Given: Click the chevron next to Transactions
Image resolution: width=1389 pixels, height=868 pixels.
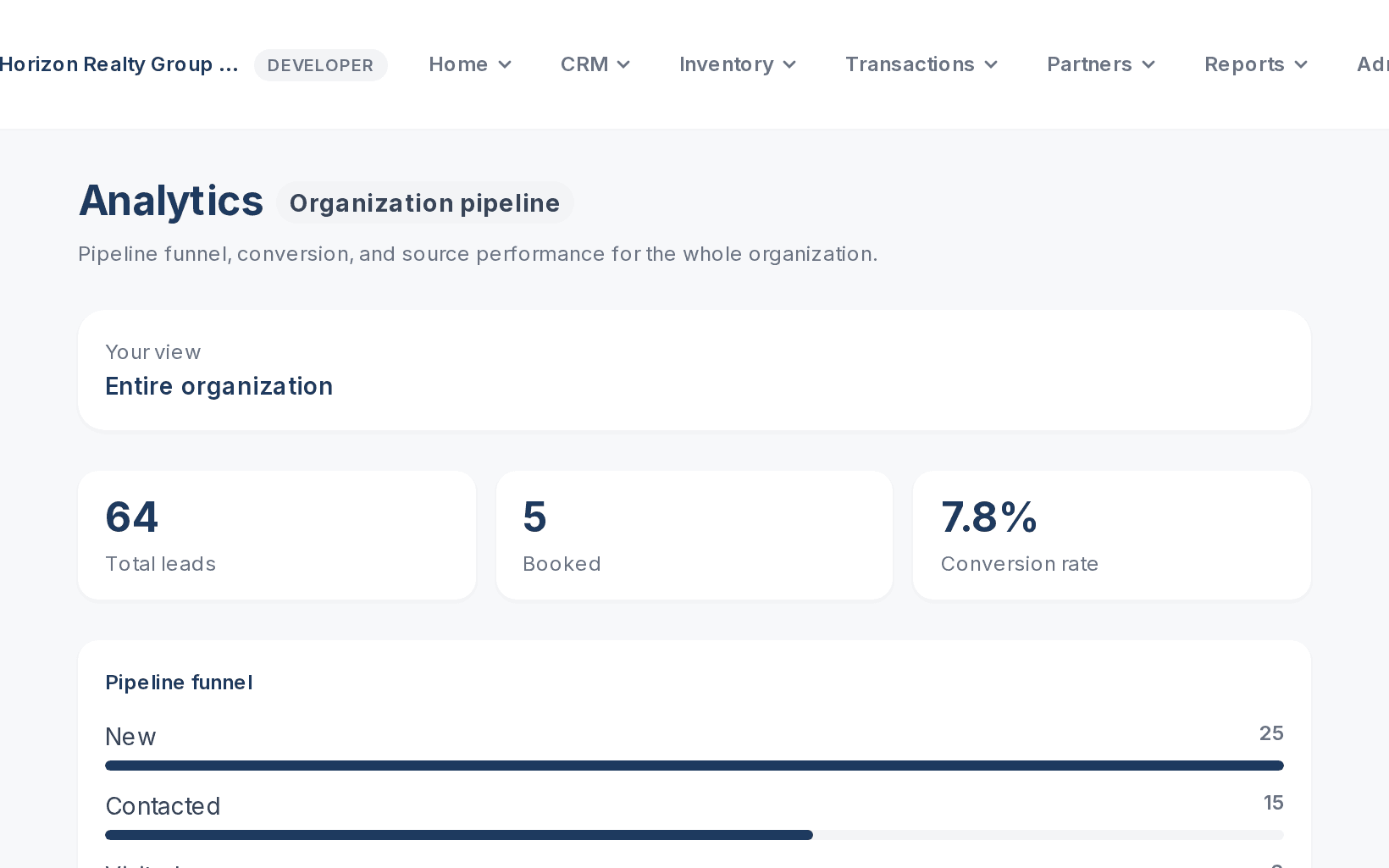Looking at the screenshot, I should (991, 65).
